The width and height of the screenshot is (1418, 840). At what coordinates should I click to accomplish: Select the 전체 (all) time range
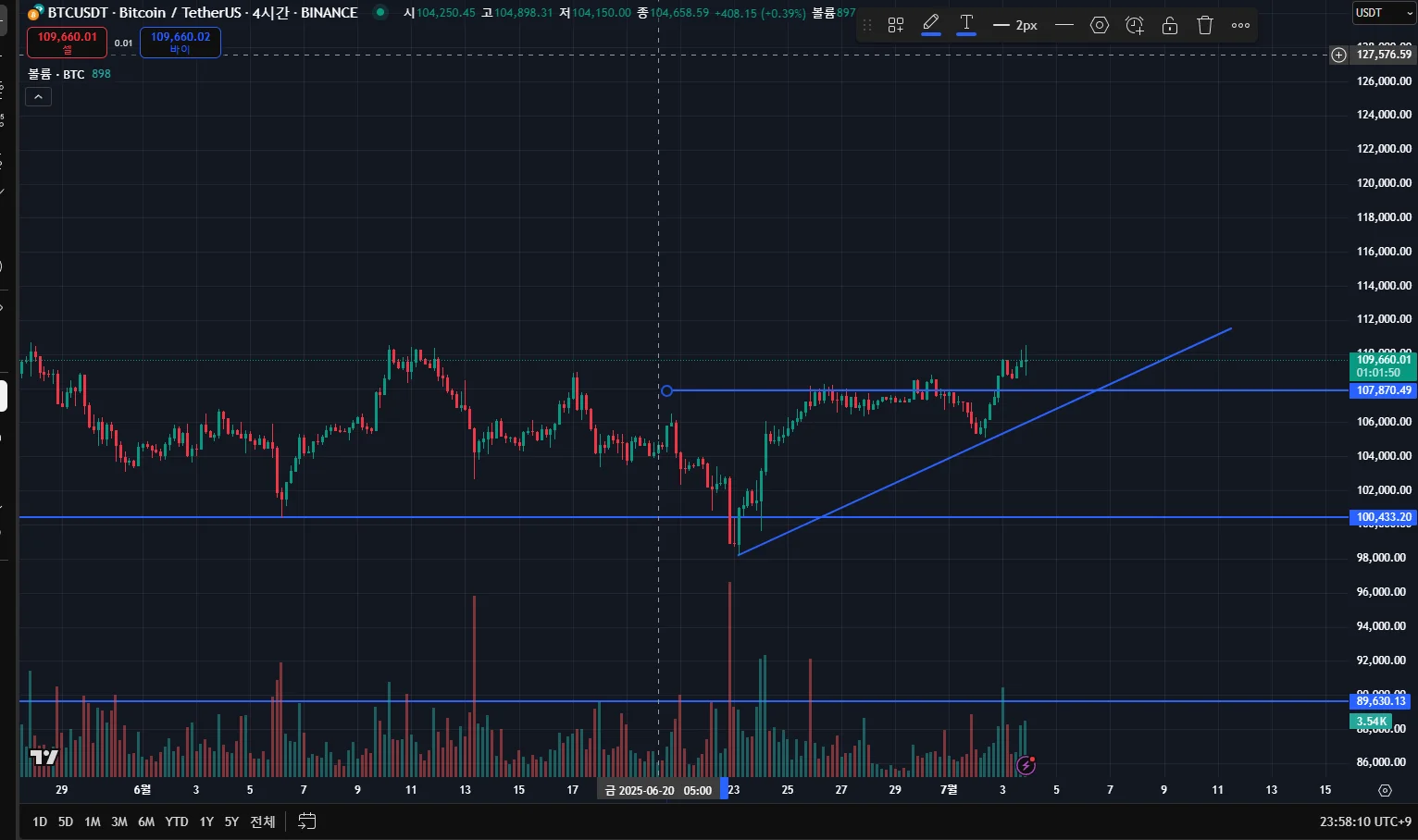tap(263, 821)
